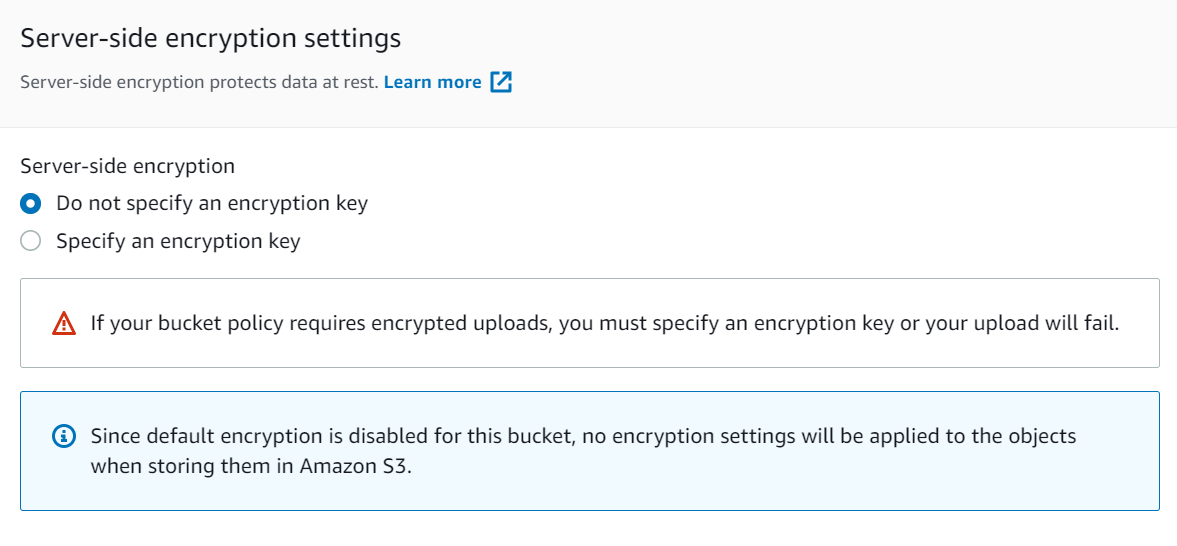This screenshot has width=1177, height=546.
Task: Click the 'Do not specify an encryption key' label text
Action: pos(212,203)
